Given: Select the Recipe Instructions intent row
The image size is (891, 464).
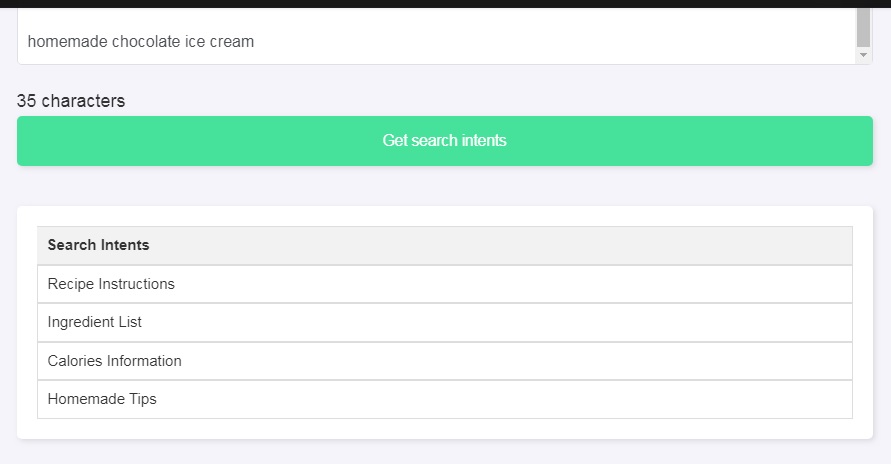Looking at the screenshot, I should pos(444,284).
